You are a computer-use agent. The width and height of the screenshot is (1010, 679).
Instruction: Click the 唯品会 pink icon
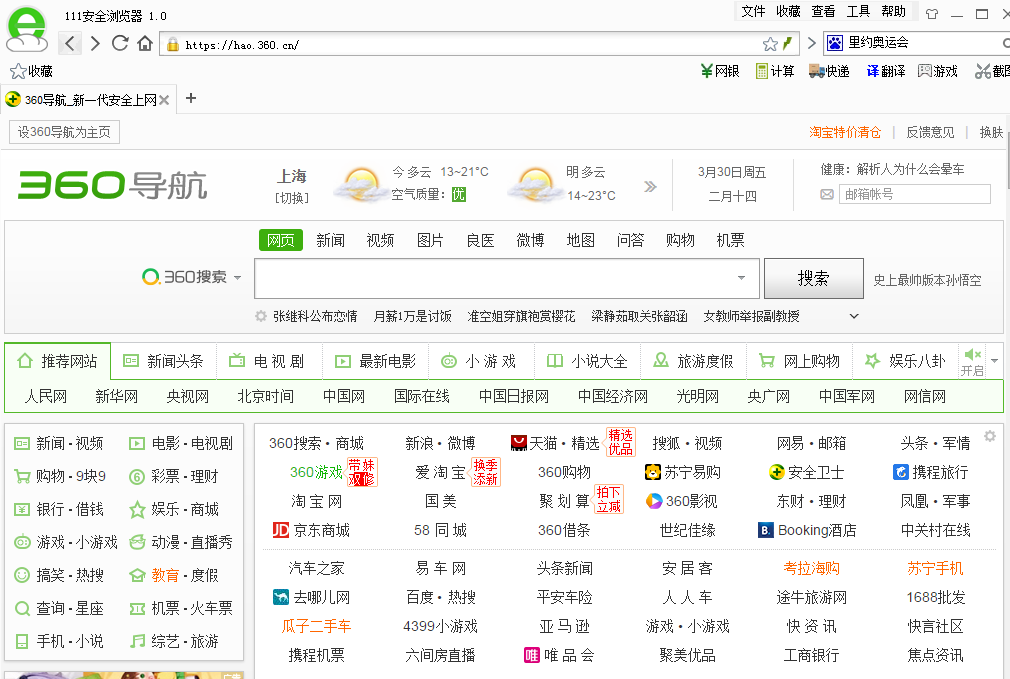531,655
